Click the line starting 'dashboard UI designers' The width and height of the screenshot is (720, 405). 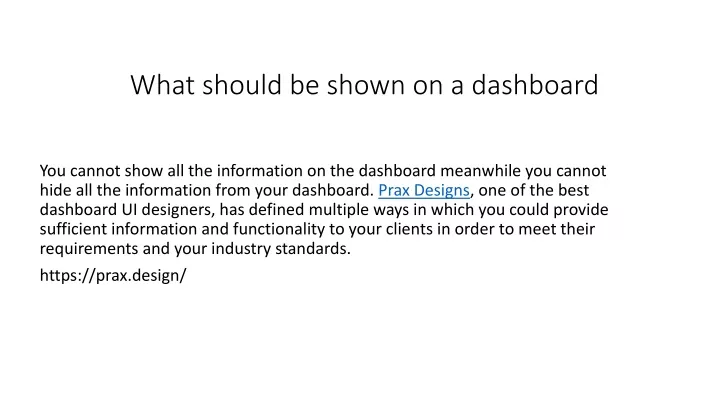324,210
